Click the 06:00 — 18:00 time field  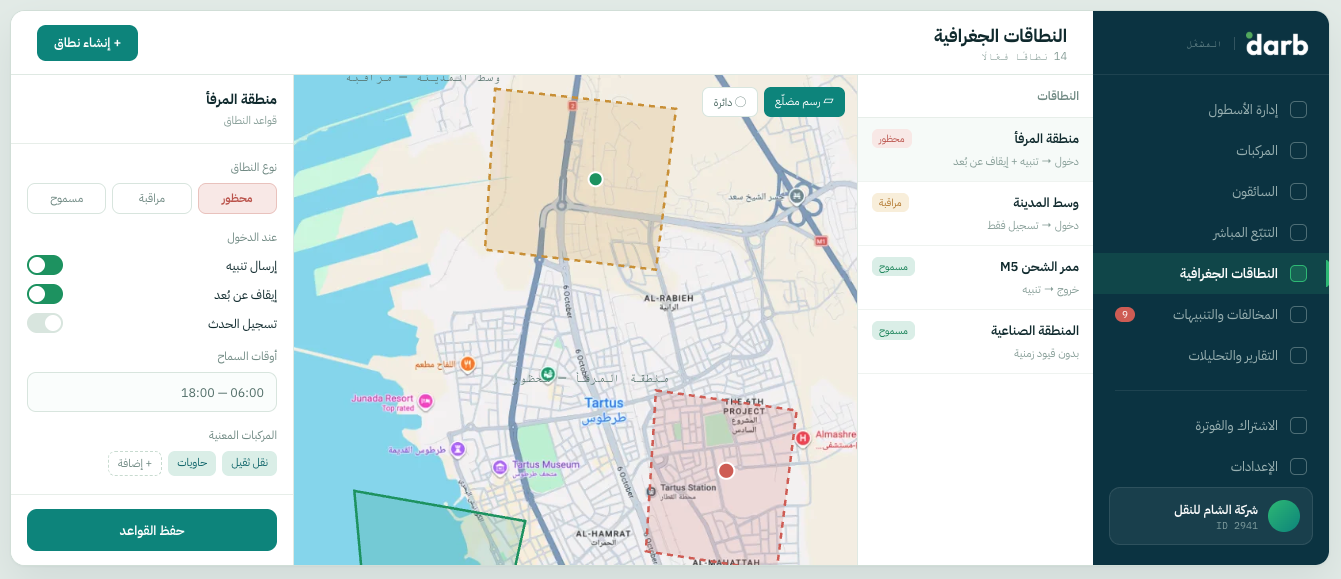152,392
